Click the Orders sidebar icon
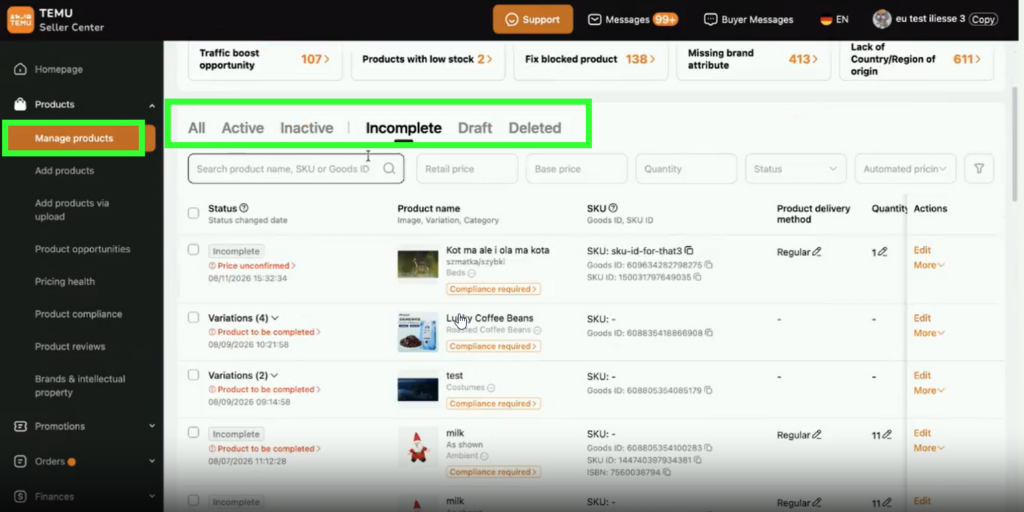 tap(20, 462)
